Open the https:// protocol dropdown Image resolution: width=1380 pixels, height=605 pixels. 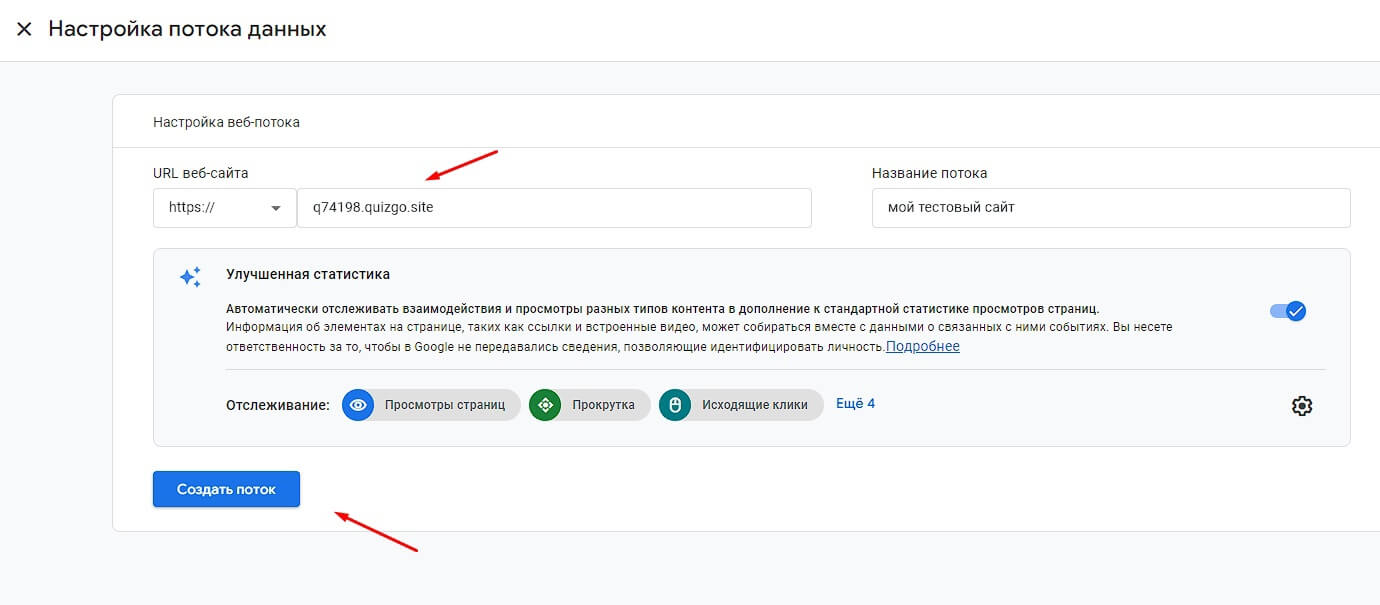224,208
